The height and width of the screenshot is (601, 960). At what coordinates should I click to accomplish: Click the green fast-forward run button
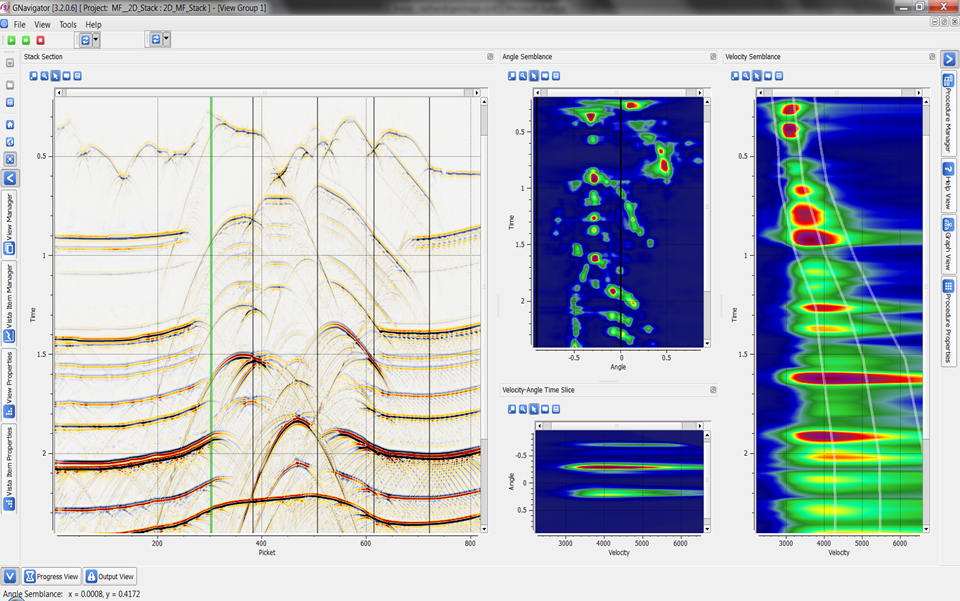pos(26,40)
